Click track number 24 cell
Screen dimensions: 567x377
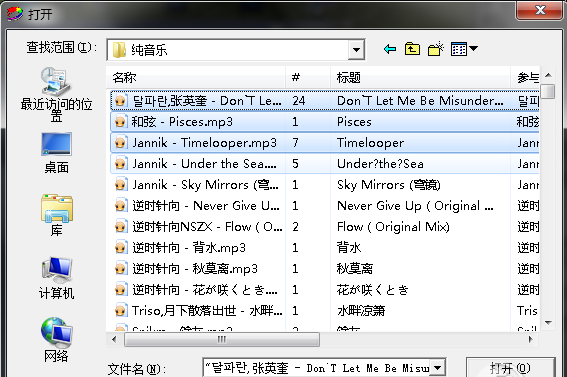coord(299,101)
